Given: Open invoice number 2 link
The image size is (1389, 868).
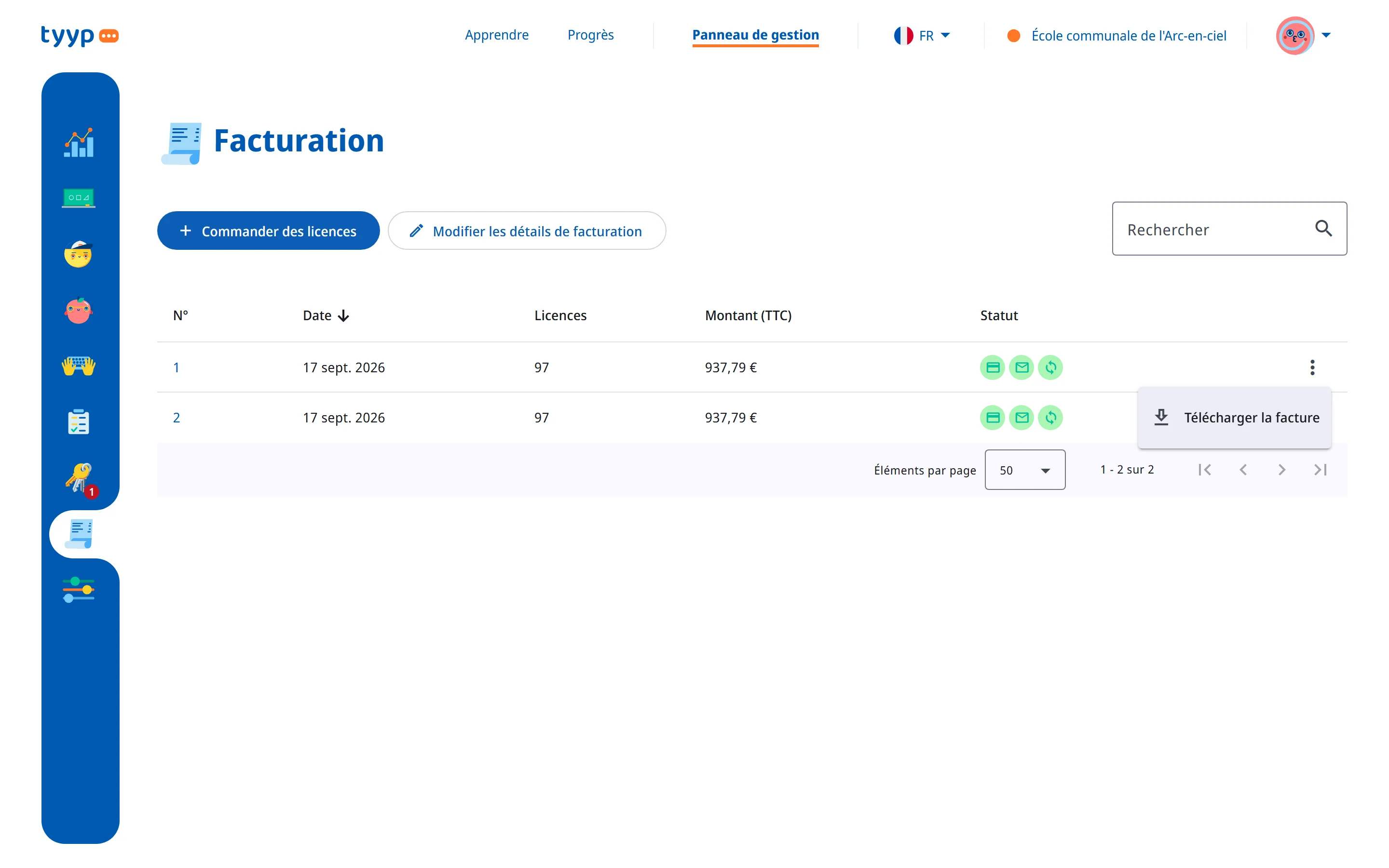Looking at the screenshot, I should pyautogui.click(x=176, y=418).
